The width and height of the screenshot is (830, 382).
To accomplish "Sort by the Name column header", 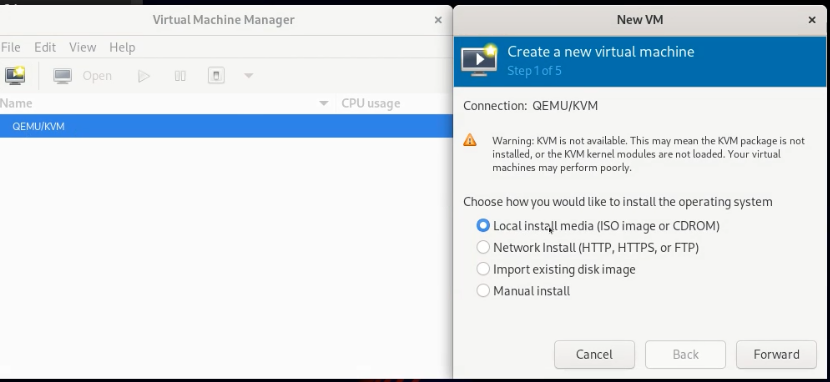I will click(167, 103).
